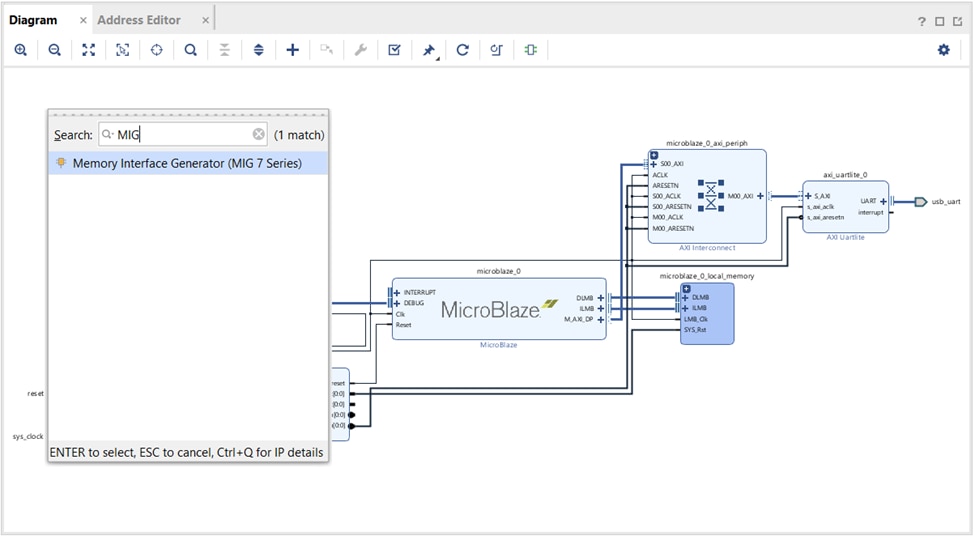The image size is (975, 536).
Task: Expand the UART port on axi_uartlite_0
Action: tap(883, 201)
